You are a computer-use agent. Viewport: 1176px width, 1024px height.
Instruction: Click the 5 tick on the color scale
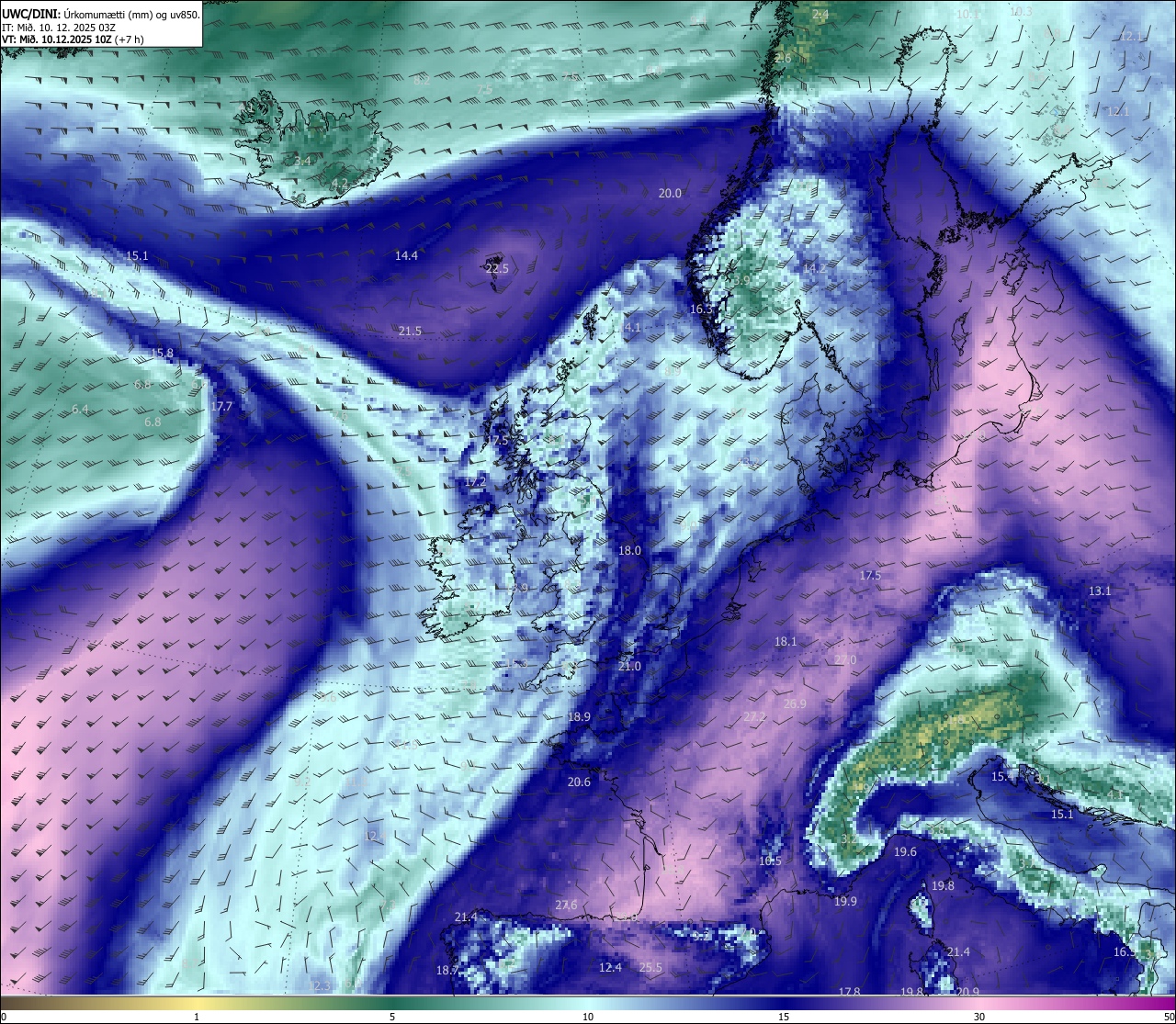tap(392, 1017)
